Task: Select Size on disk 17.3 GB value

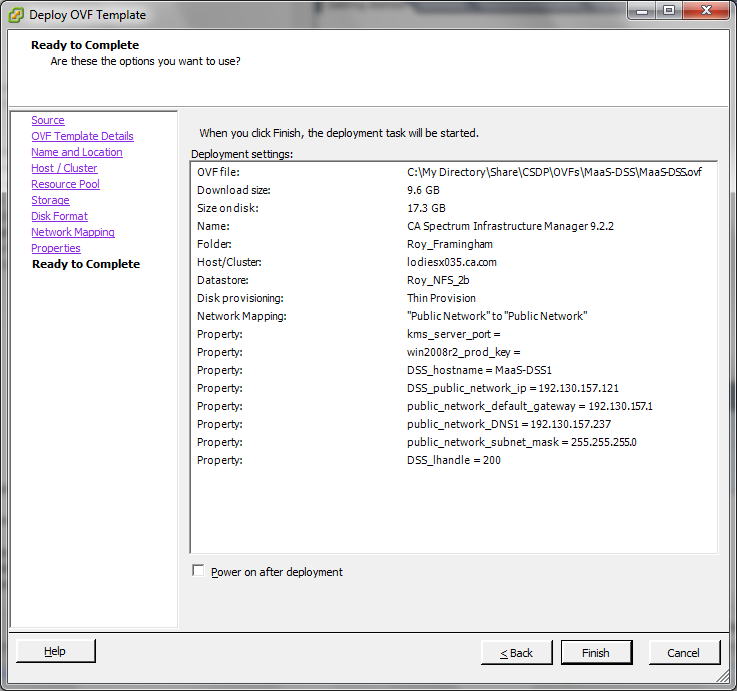Action: (x=426, y=208)
